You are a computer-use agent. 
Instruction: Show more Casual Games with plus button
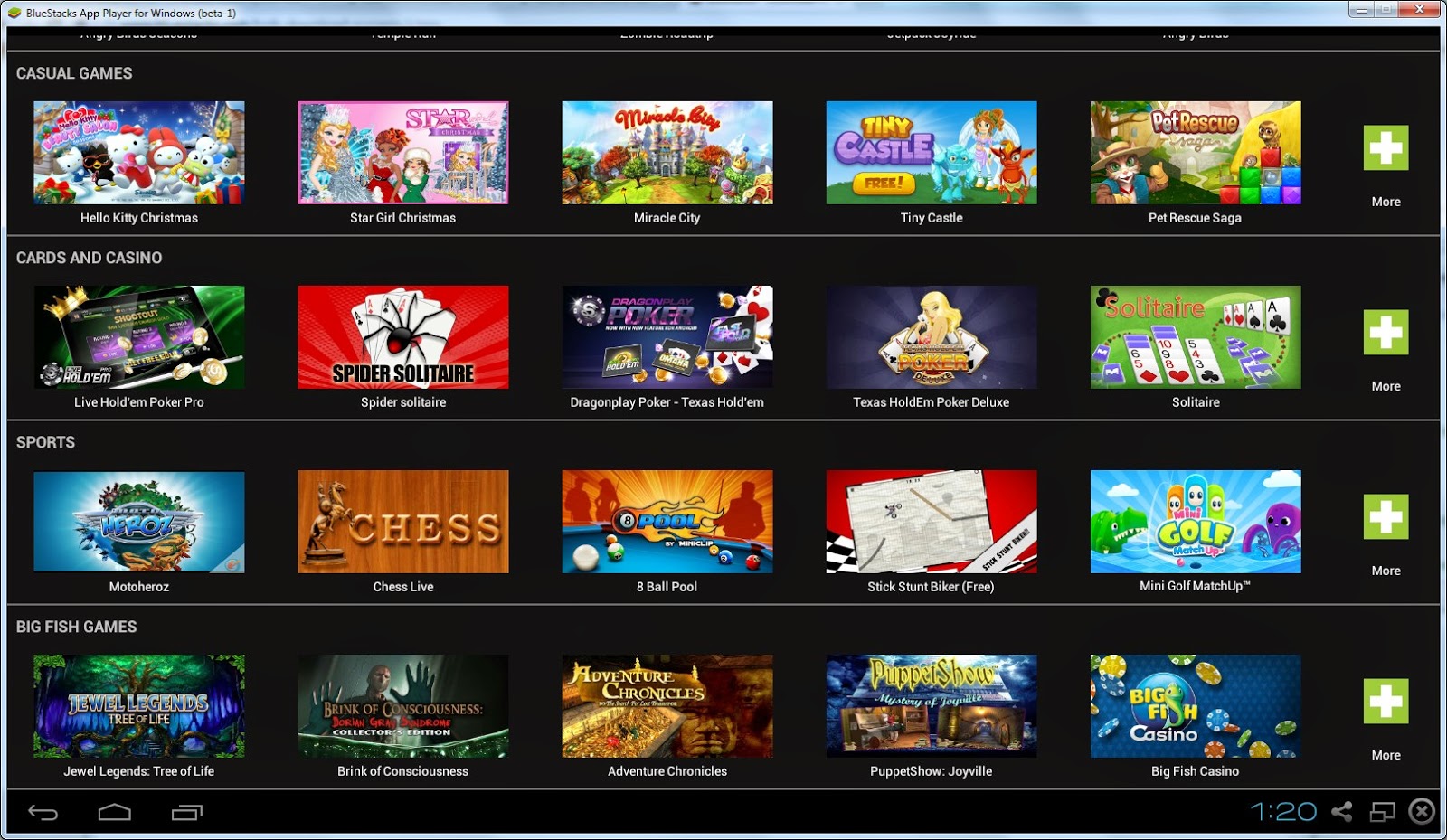click(1386, 148)
